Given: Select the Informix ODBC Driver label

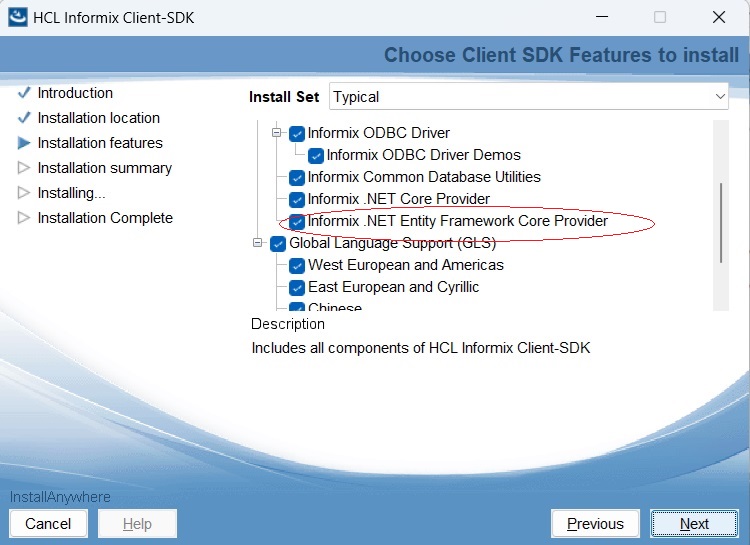Looking at the screenshot, I should (x=378, y=133).
